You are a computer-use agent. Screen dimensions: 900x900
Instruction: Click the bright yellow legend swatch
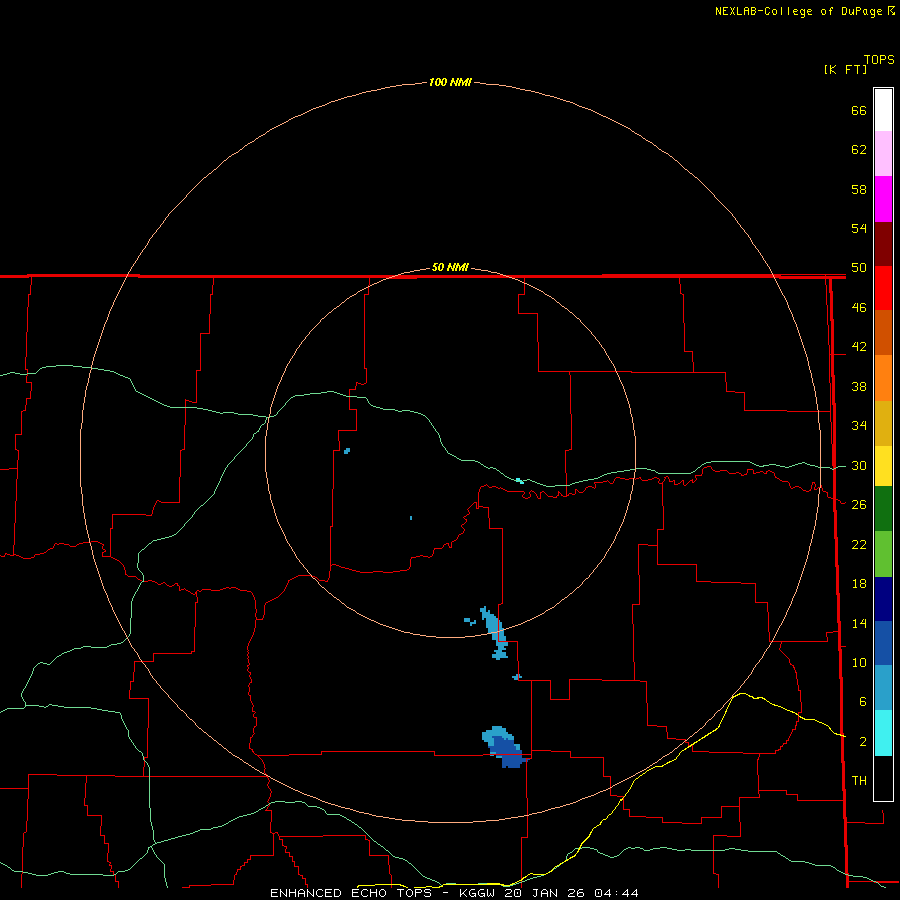[883, 466]
